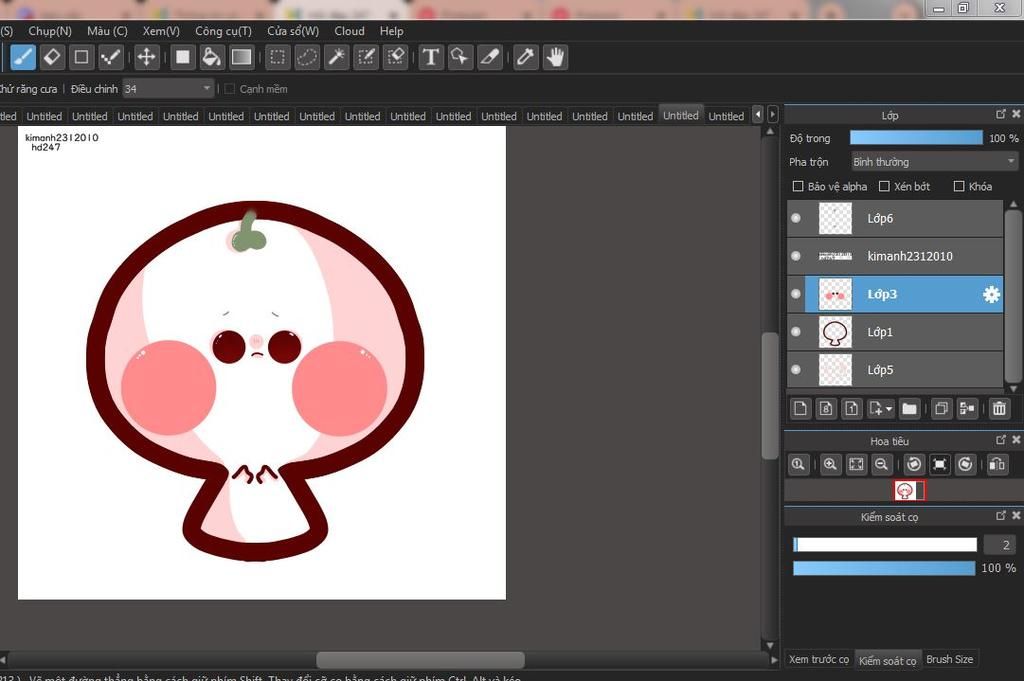Check the Xén bớt option

pyautogui.click(x=884, y=187)
